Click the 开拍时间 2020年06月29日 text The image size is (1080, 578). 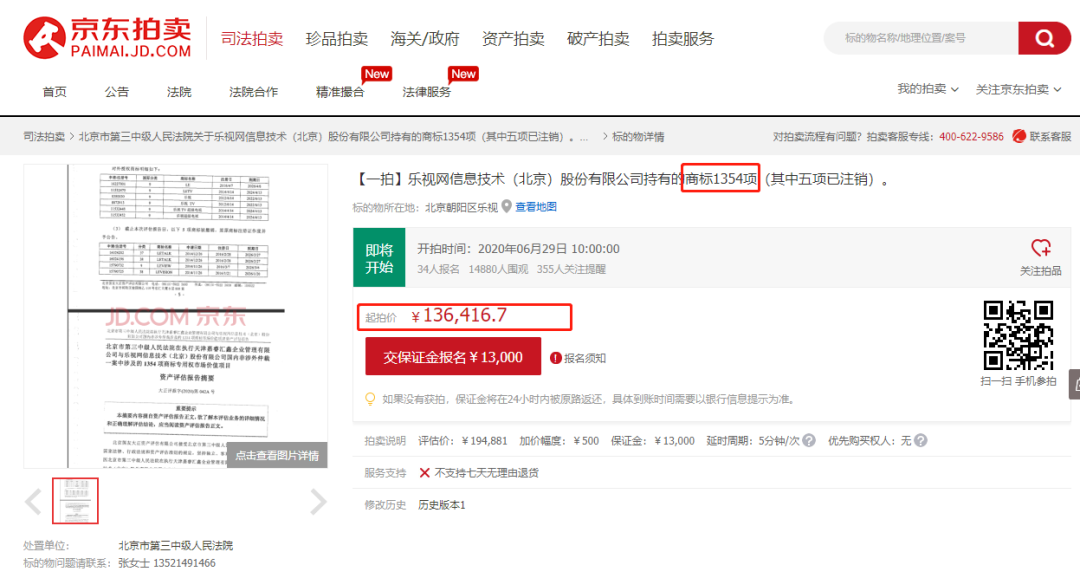click(518, 249)
